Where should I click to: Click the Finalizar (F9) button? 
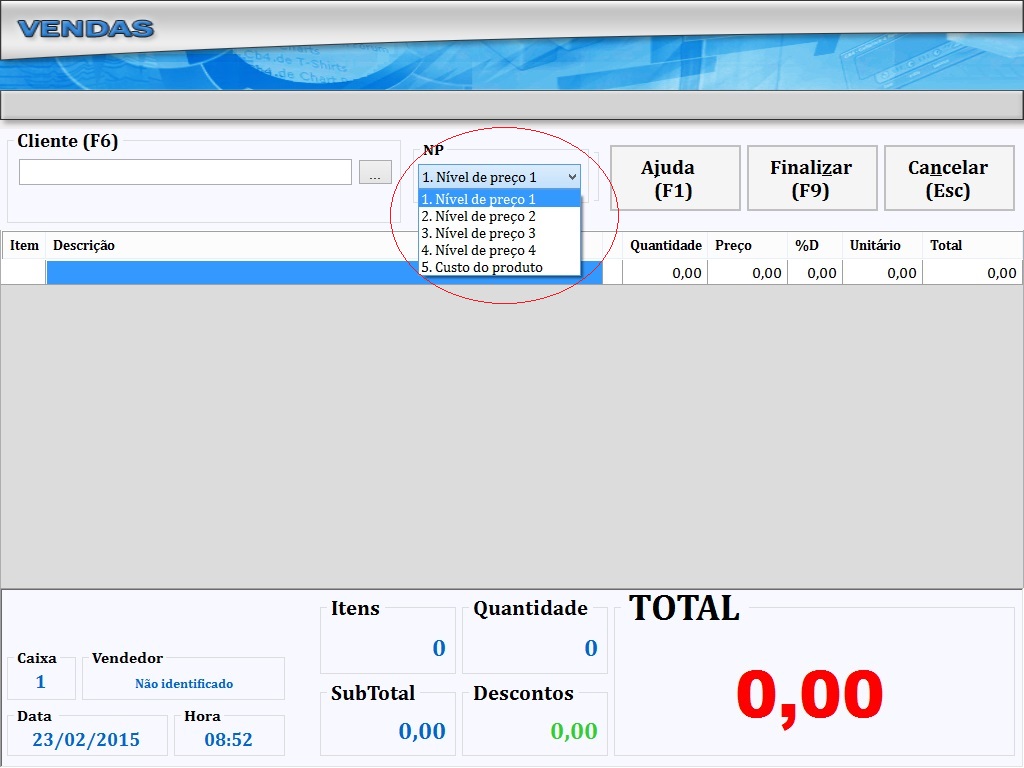812,178
